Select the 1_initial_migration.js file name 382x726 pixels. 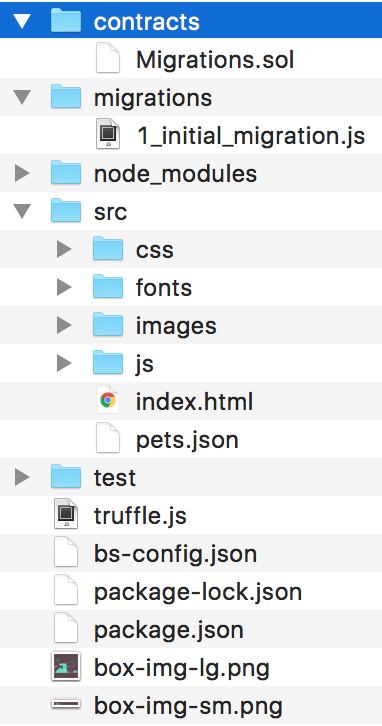coord(251,136)
